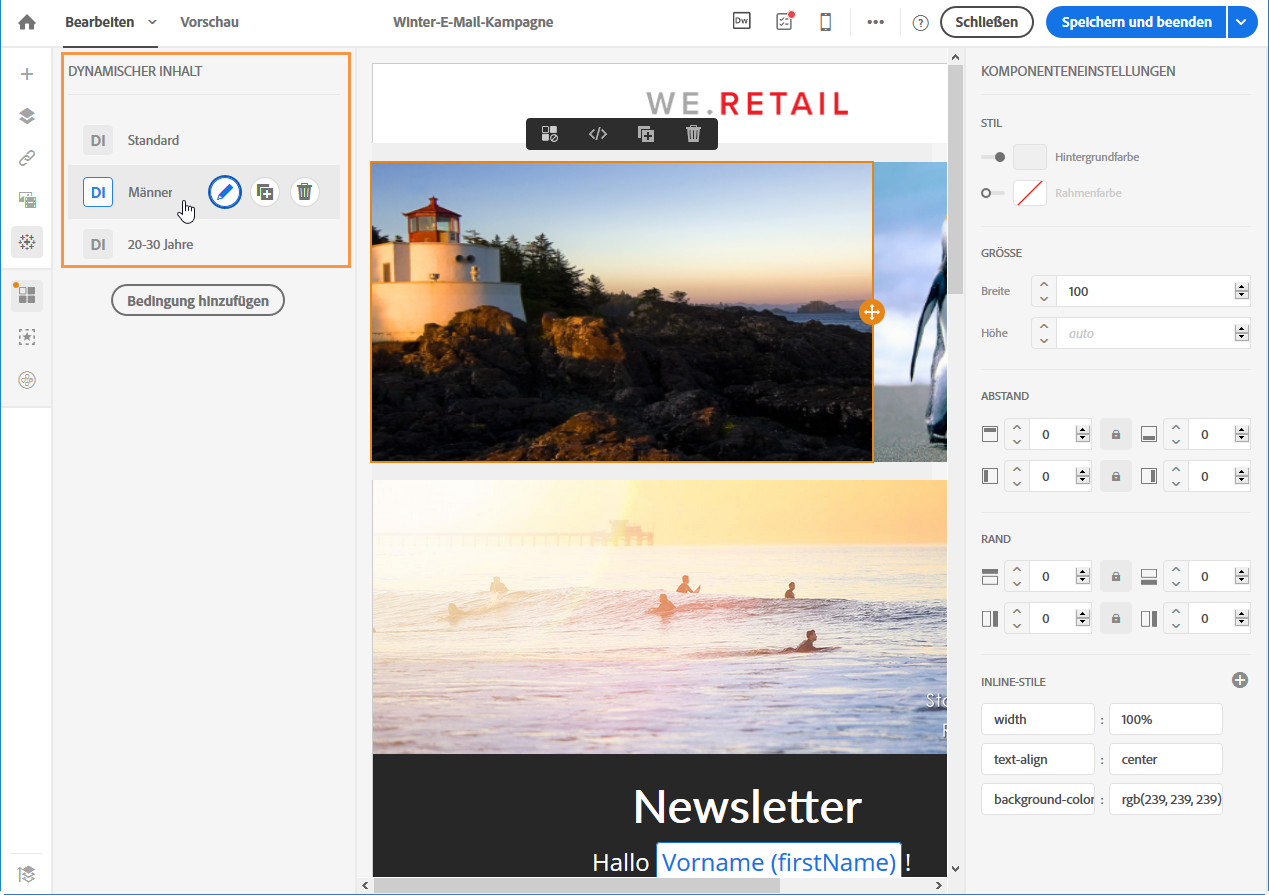1269x895 pixels.
Task: Click the home icon in top bar
Action: click(27, 22)
